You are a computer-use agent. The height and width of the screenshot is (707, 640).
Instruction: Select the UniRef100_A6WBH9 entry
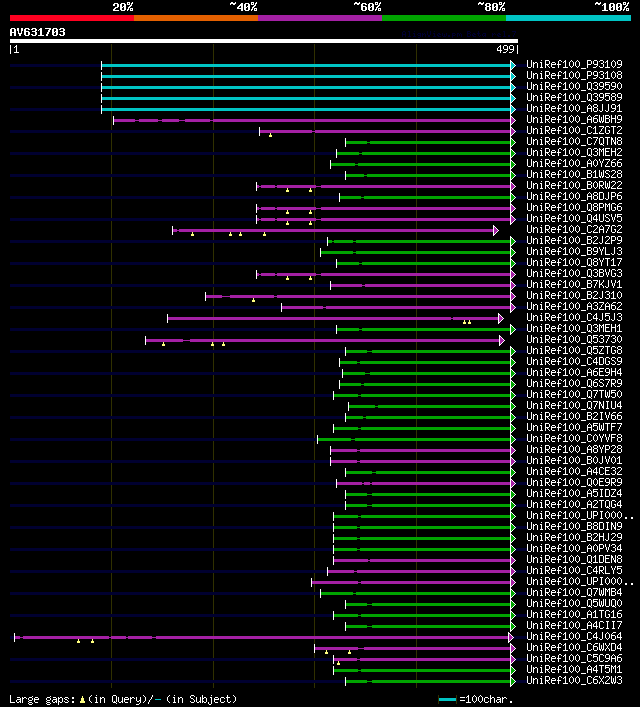click(574, 119)
